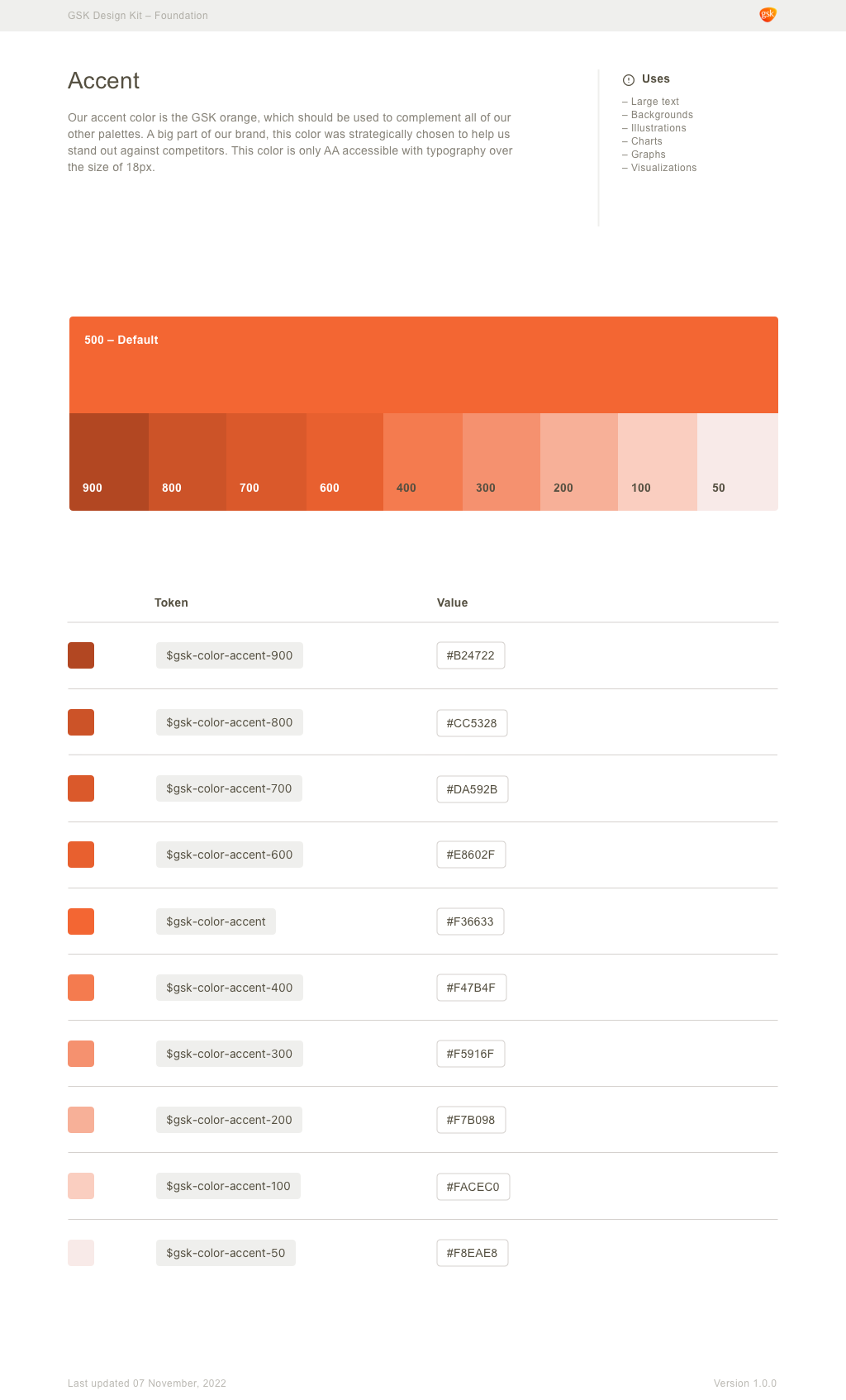Select the 200 shade in palette strip

pyautogui.click(x=579, y=462)
